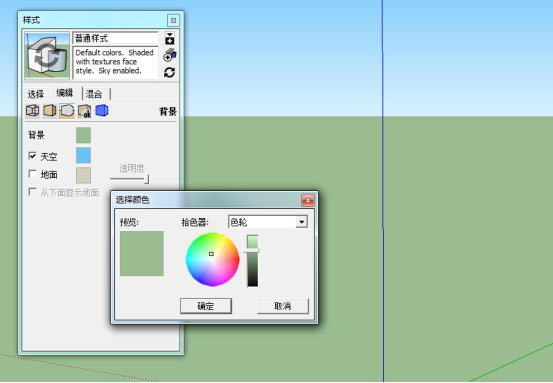Open the 拾色器 色轮 dropdown
This screenshot has height=383, width=553.
point(268,222)
